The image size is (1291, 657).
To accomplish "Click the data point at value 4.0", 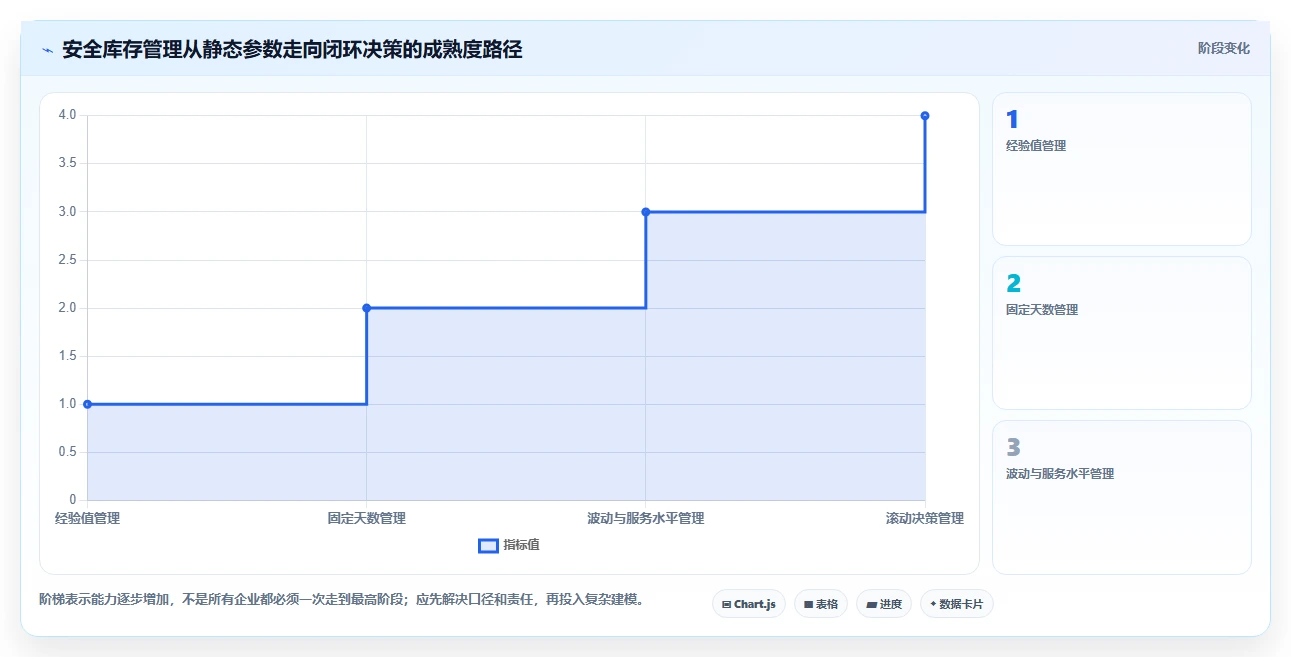I will [925, 116].
